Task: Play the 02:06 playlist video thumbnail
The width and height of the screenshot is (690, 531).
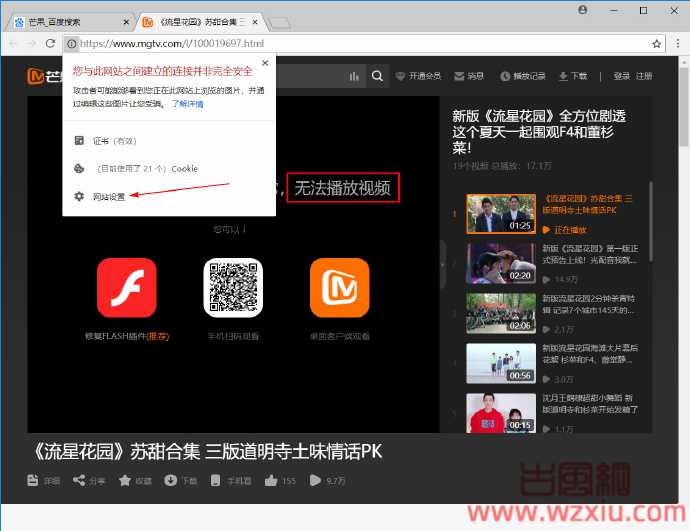Action: point(501,313)
